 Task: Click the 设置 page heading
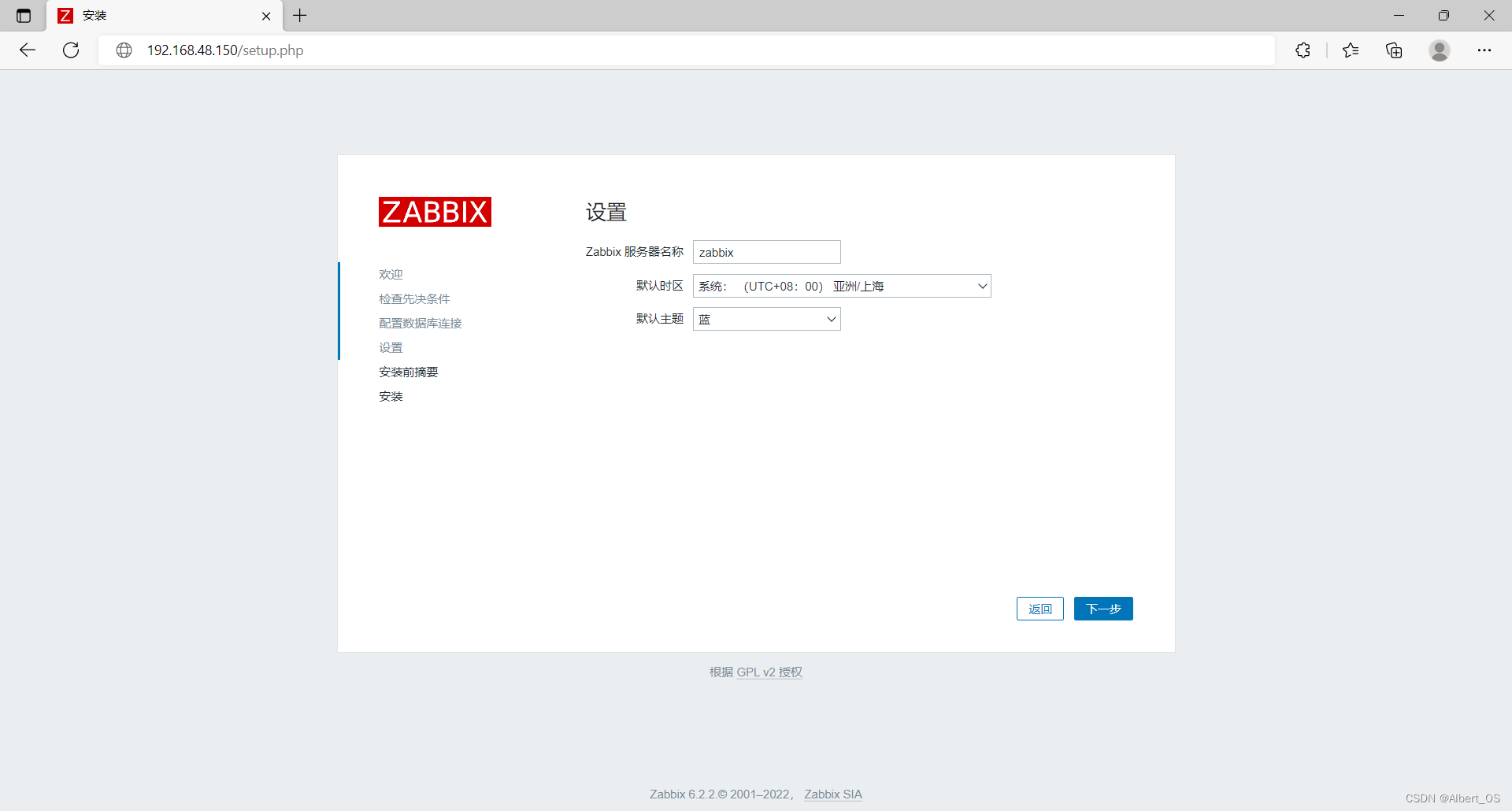pyautogui.click(x=606, y=213)
